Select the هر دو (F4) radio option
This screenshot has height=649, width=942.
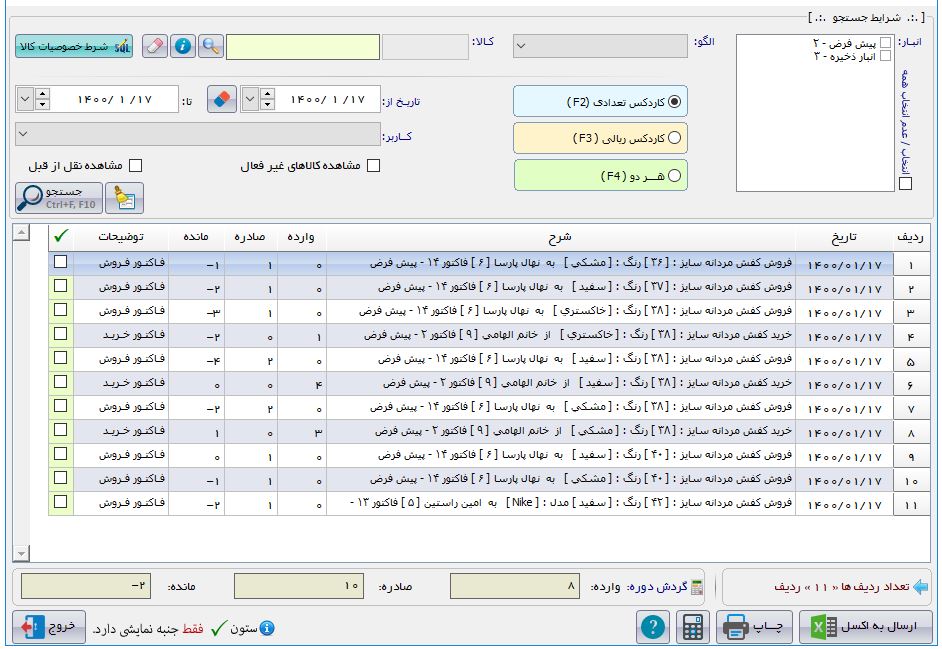click(675, 176)
